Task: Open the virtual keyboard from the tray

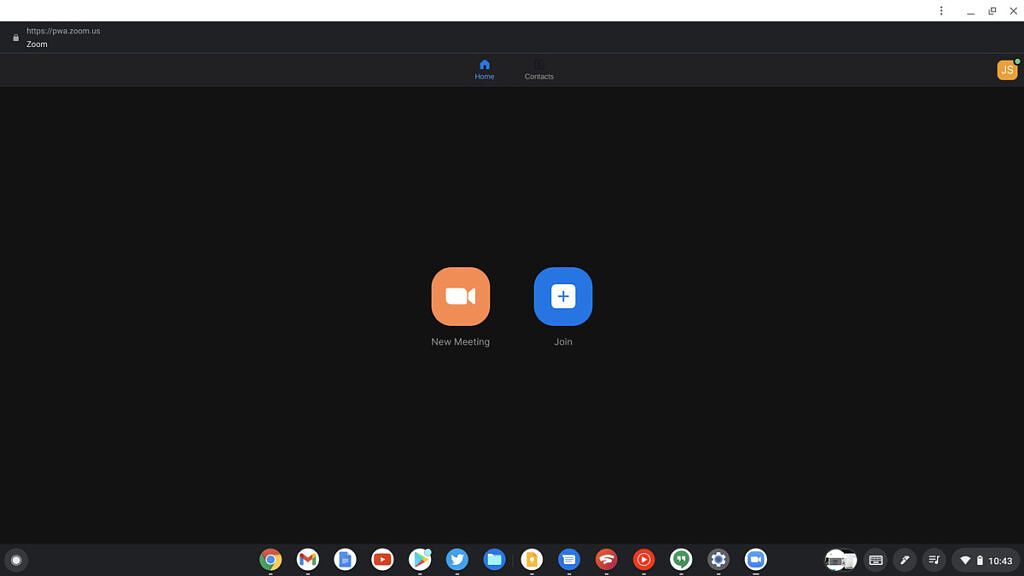Action: point(875,560)
